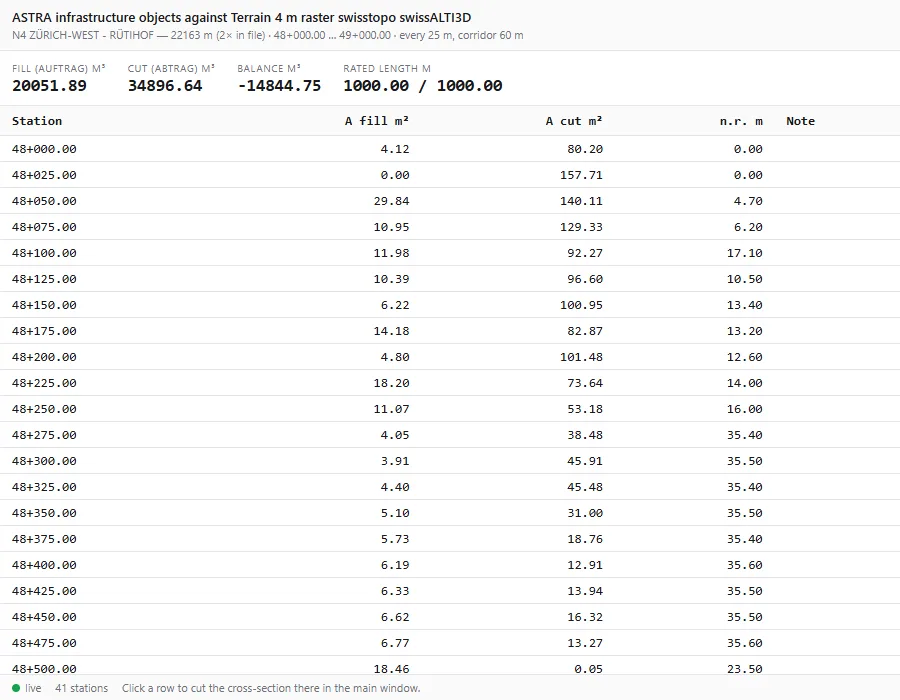Click the A fill m² column header
The image size is (900, 700).
(x=377, y=121)
